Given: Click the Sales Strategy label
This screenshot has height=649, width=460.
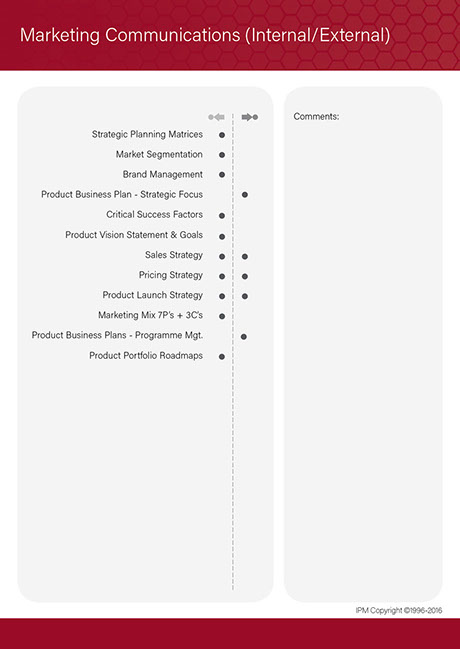Looking at the screenshot, I should click(x=174, y=255).
